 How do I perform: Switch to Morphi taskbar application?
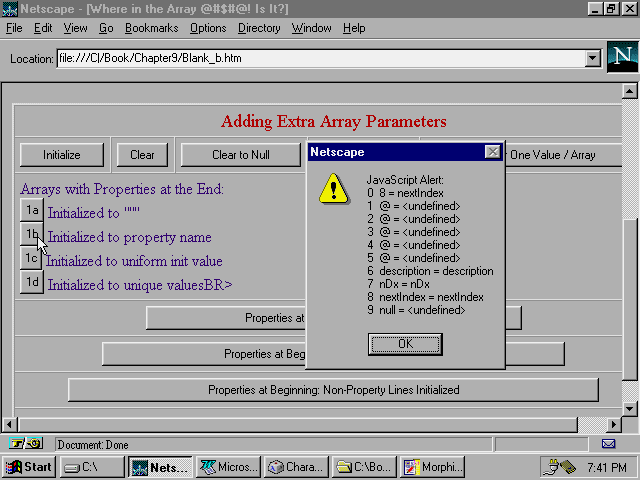pos(433,467)
